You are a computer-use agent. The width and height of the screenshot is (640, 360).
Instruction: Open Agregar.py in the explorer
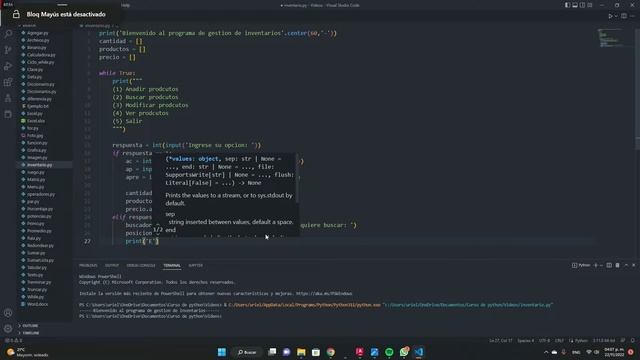(x=37, y=33)
